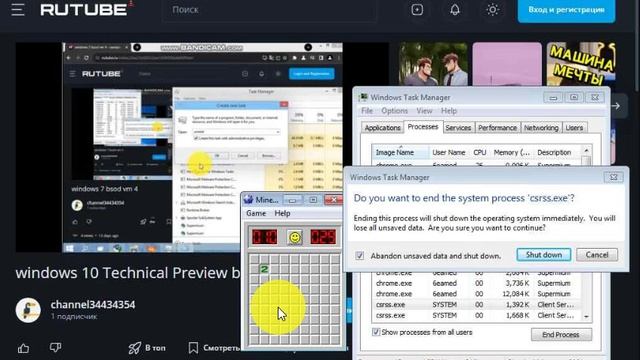The width and height of the screenshot is (640, 360).
Task: Click the Task Manager window title icon
Action: pyautogui.click(x=363, y=97)
